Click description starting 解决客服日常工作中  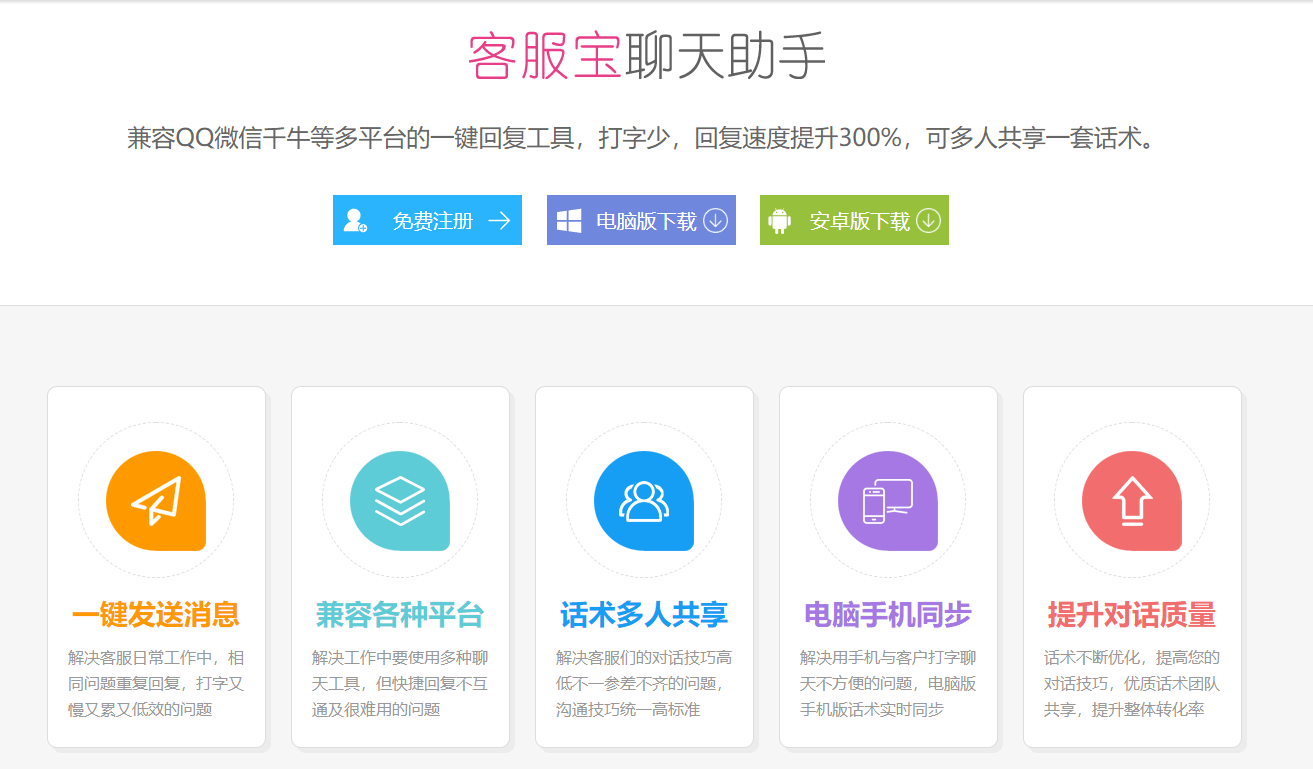tap(156, 684)
